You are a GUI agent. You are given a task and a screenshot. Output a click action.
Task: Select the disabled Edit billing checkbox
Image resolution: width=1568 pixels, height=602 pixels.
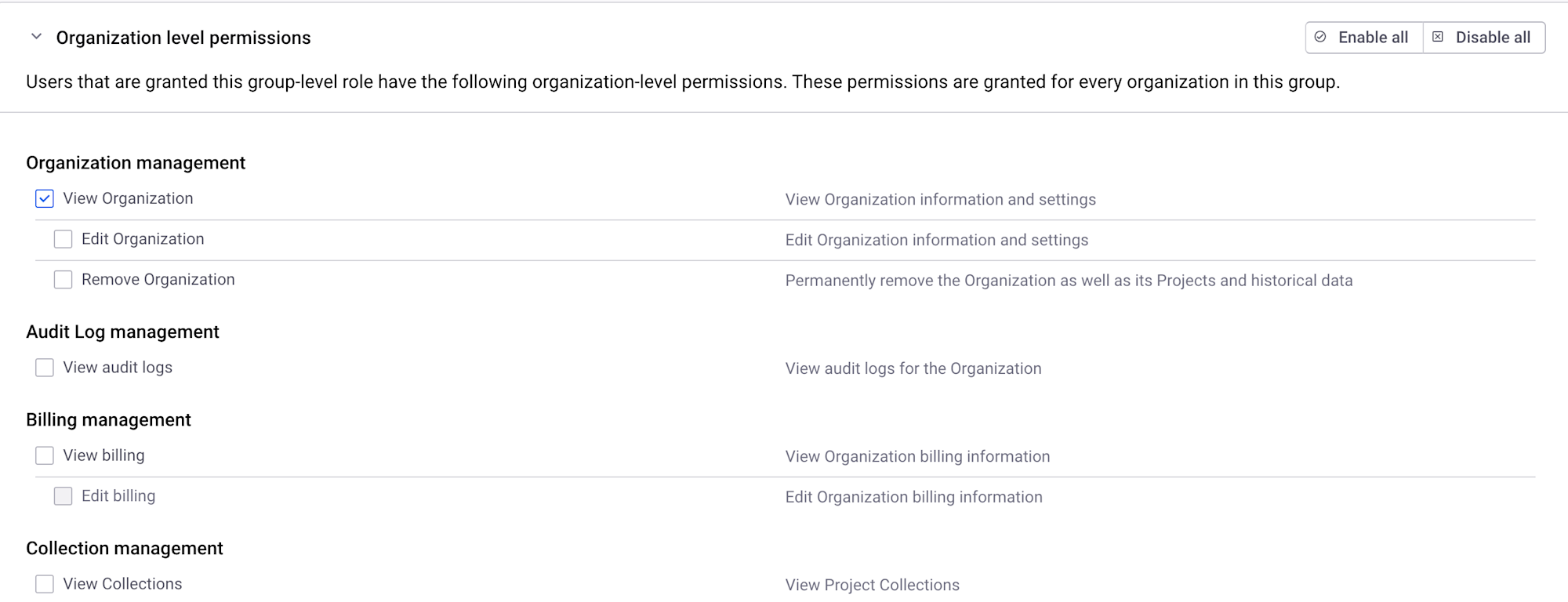(64, 496)
